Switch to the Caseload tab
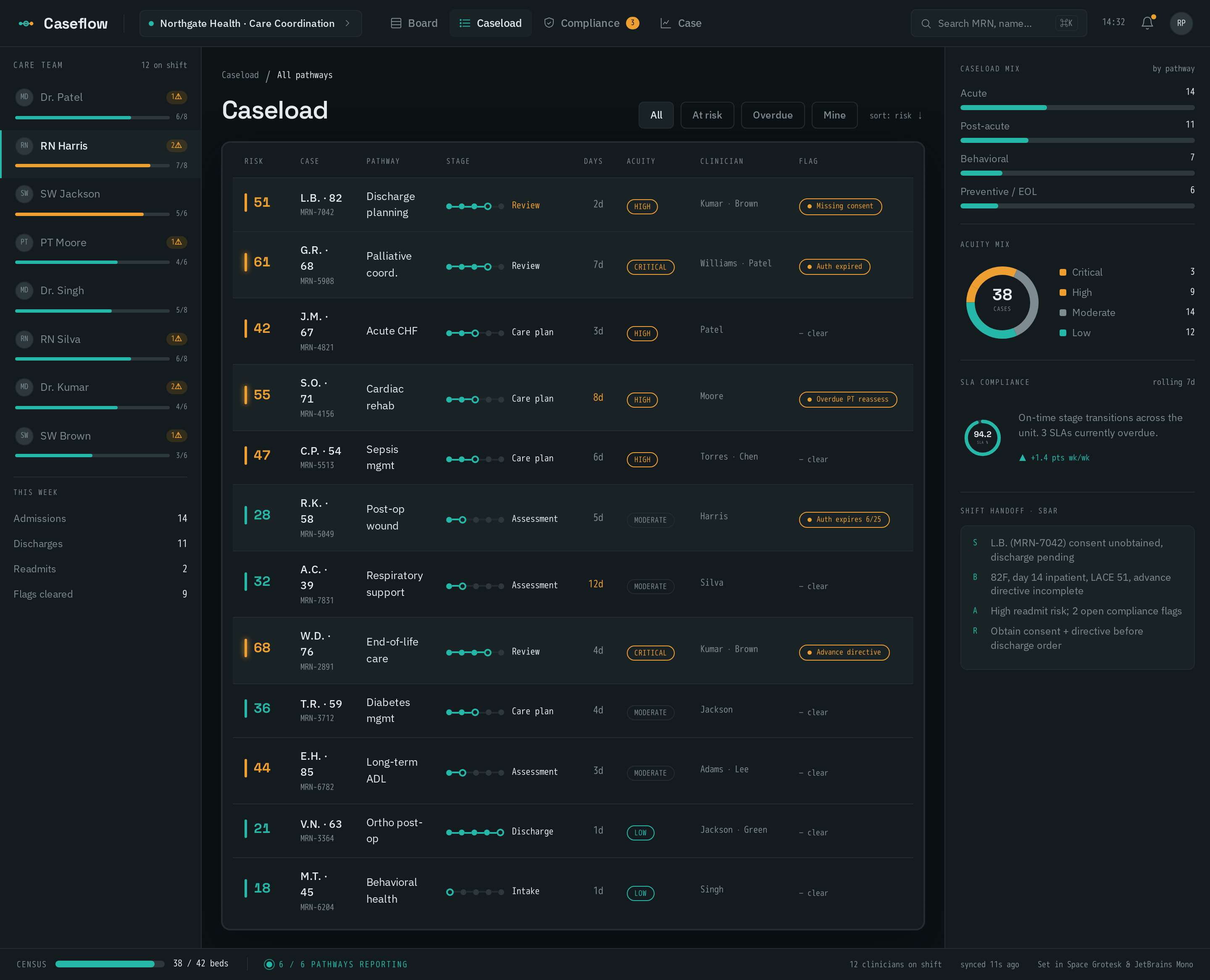Screen dimensions: 1210x980 (490, 23)
